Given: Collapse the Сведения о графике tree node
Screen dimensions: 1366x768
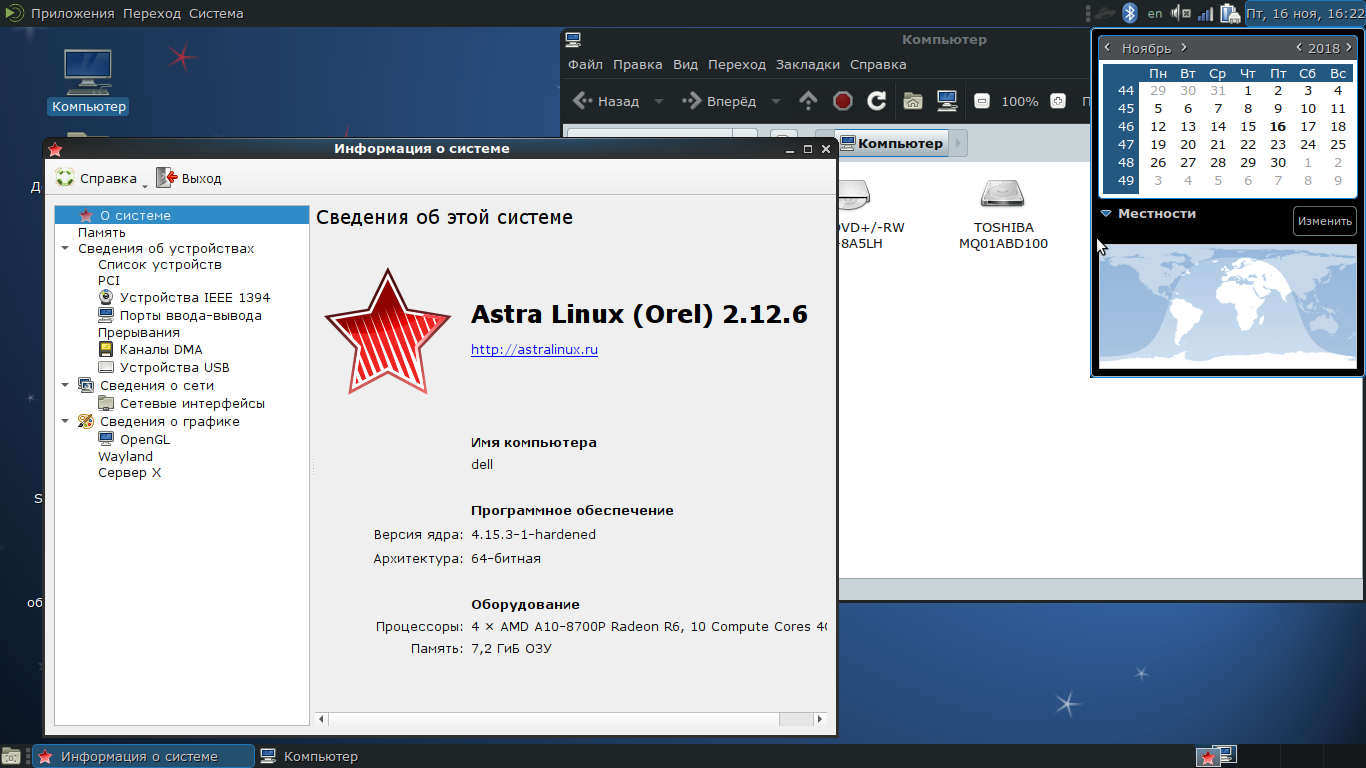Looking at the screenshot, I should (66, 421).
